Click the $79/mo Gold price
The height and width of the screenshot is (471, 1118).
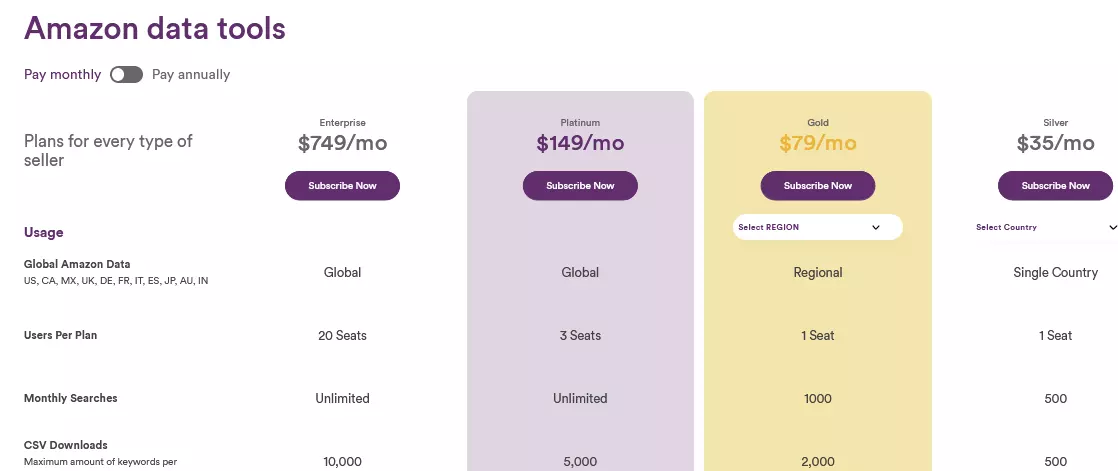[x=818, y=143]
